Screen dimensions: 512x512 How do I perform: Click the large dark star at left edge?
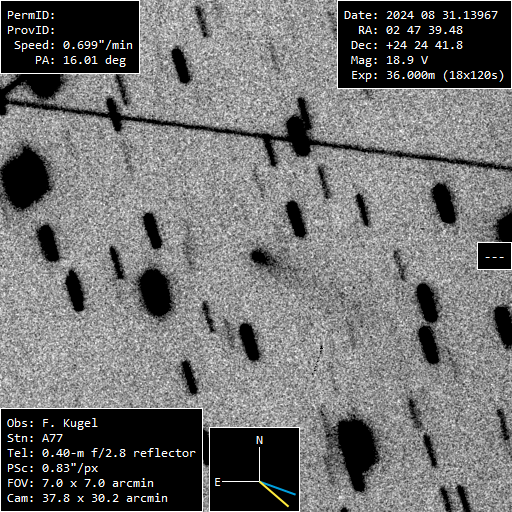(x=25, y=178)
